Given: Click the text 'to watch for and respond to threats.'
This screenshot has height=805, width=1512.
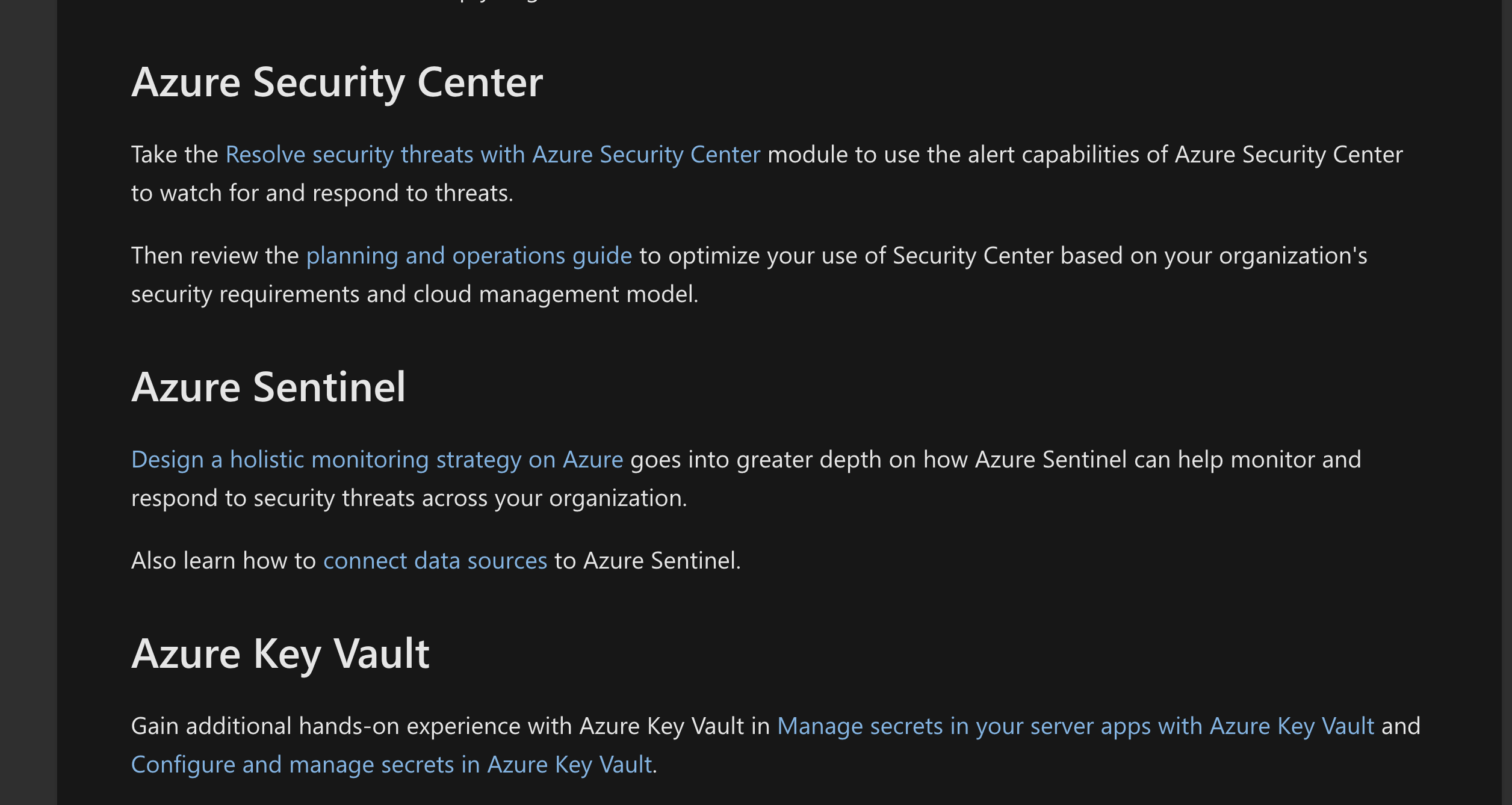Looking at the screenshot, I should 322,193.
